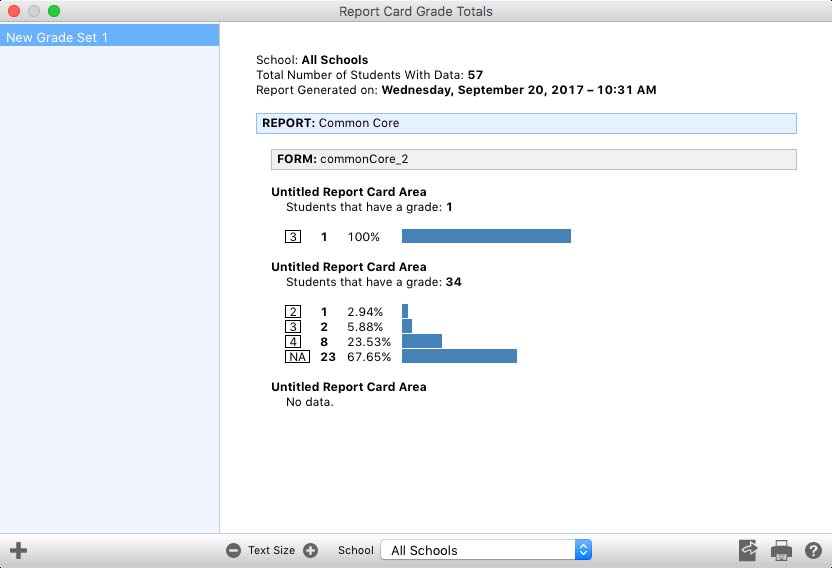Image resolution: width=832 pixels, height=568 pixels.
Task: Click the REPORT: Common Core header
Action: pyautogui.click(x=526, y=123)
